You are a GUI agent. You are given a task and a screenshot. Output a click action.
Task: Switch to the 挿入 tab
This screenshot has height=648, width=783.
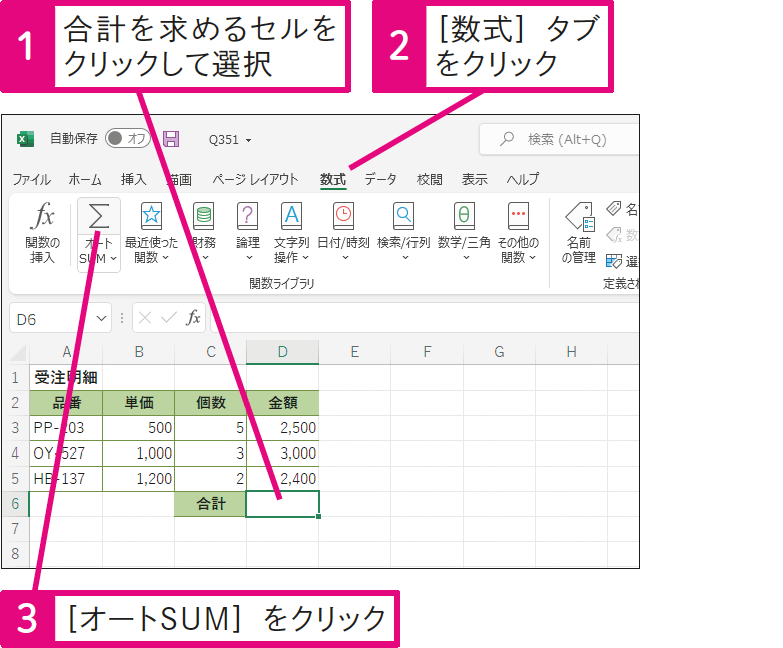(x=133, y=179)
